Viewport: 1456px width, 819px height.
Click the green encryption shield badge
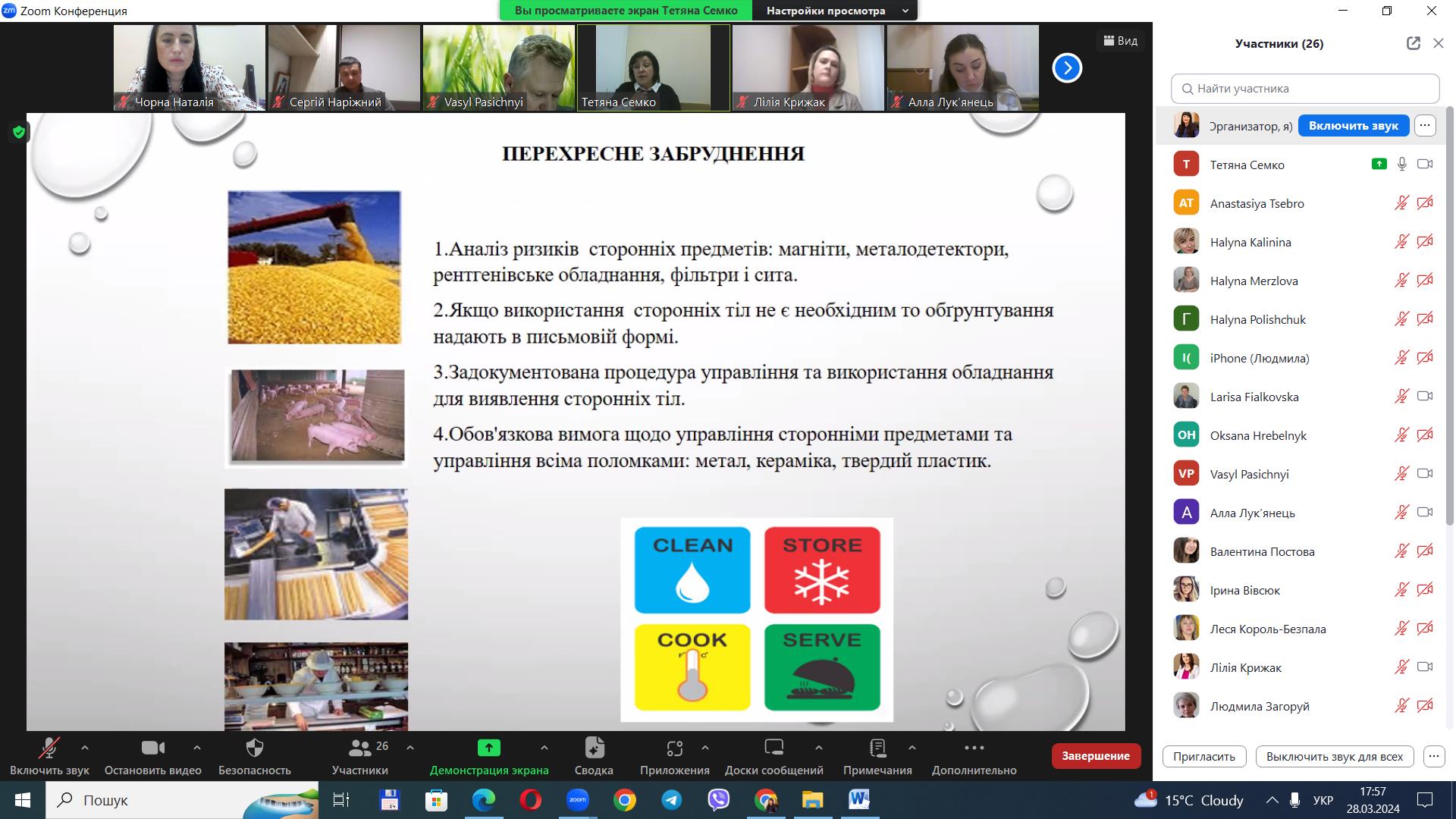pyautogui.click(x=19, y=133)
